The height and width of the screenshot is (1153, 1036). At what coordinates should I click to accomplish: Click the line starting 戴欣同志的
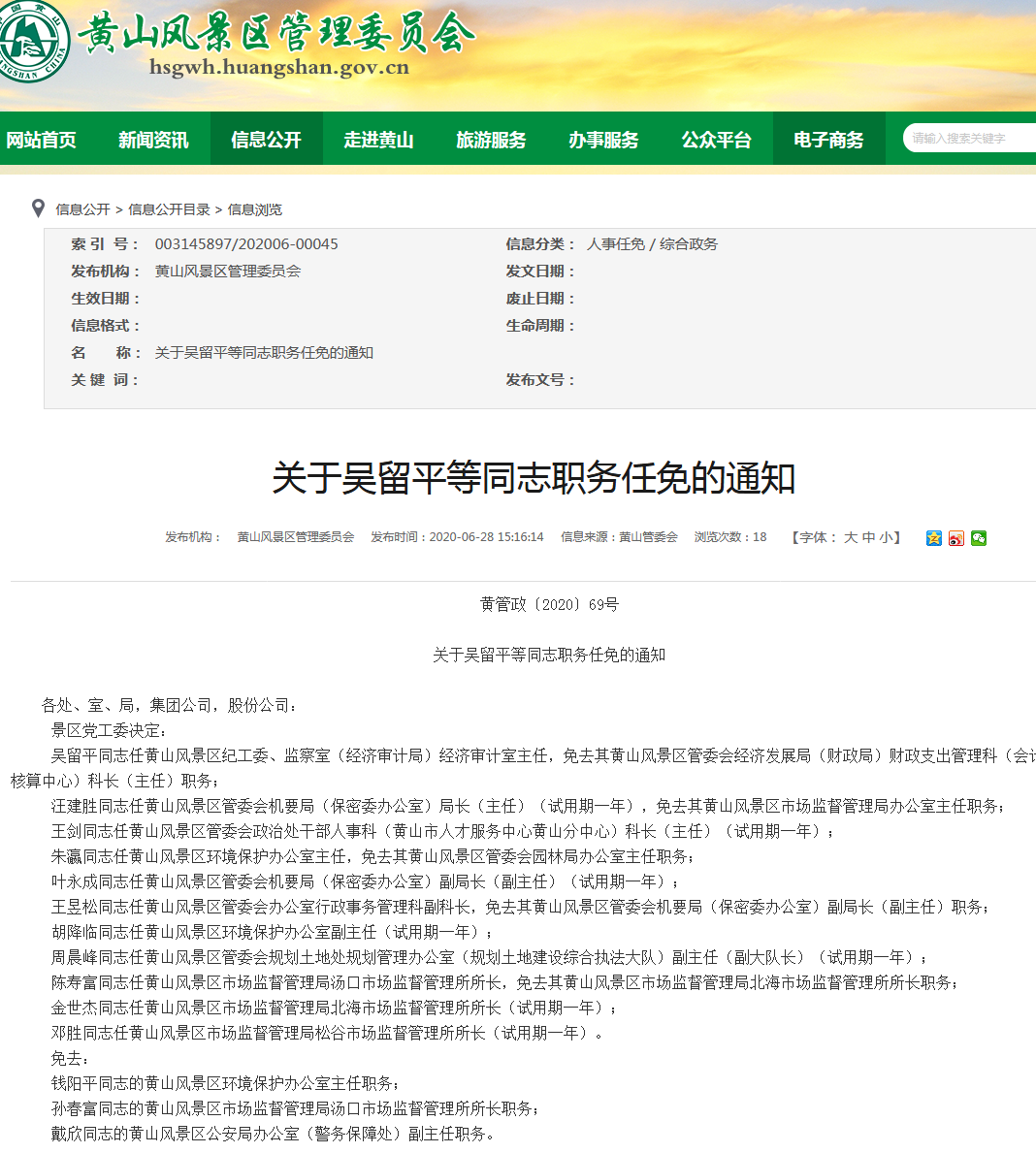273,1134
